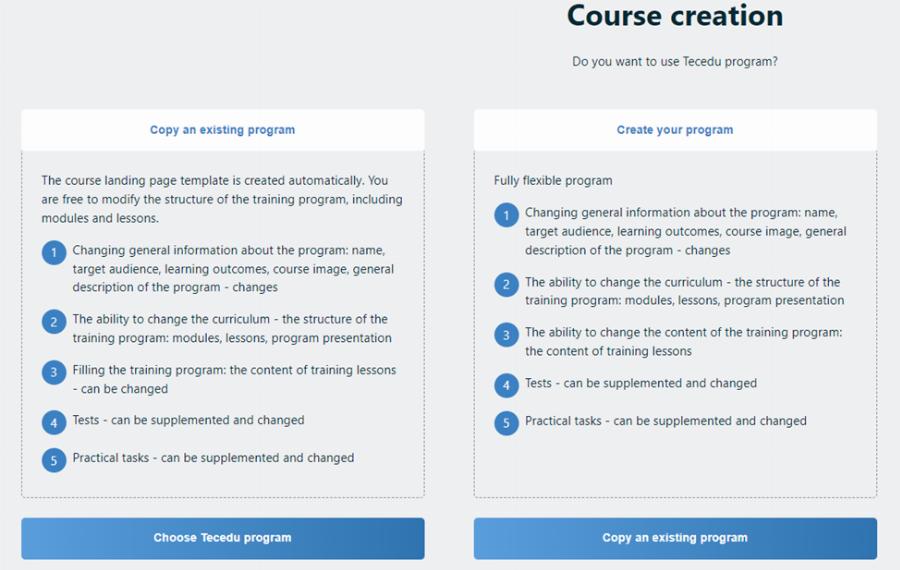Image resolution: width=900 pixels, height=570 pixels.
Task: Click the "Fully flexible program" text
Action: tap(553, 181)
